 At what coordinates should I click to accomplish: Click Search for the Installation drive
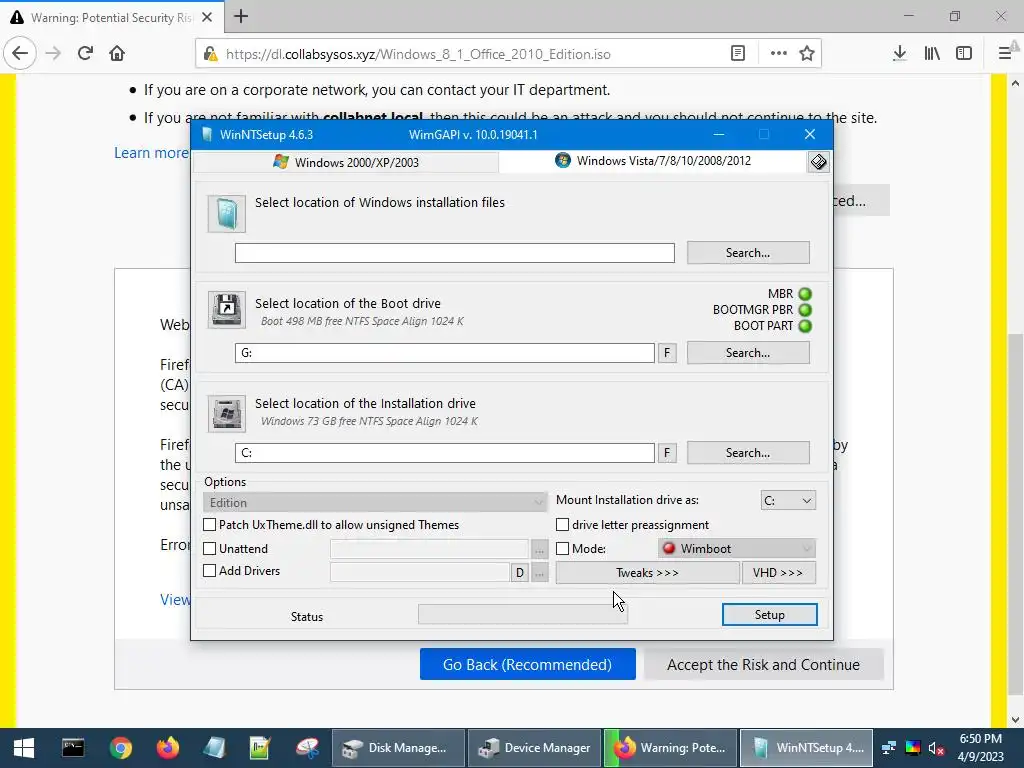pos(748,453)
